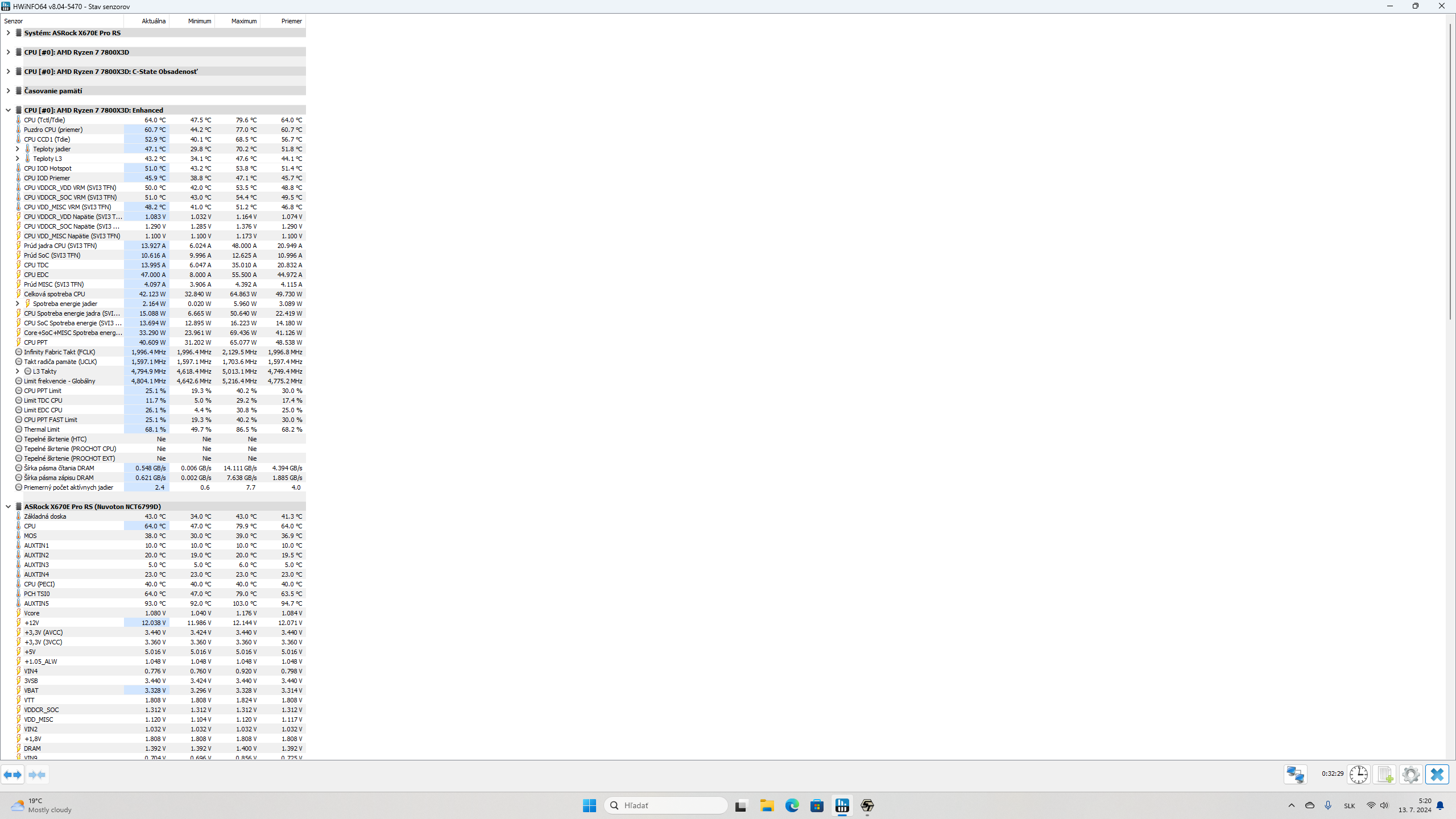The width and height of the screenshot is (1456, 819).
Task: Expand the Časovanie pamätí group
Action: click(x=8, y=91)
